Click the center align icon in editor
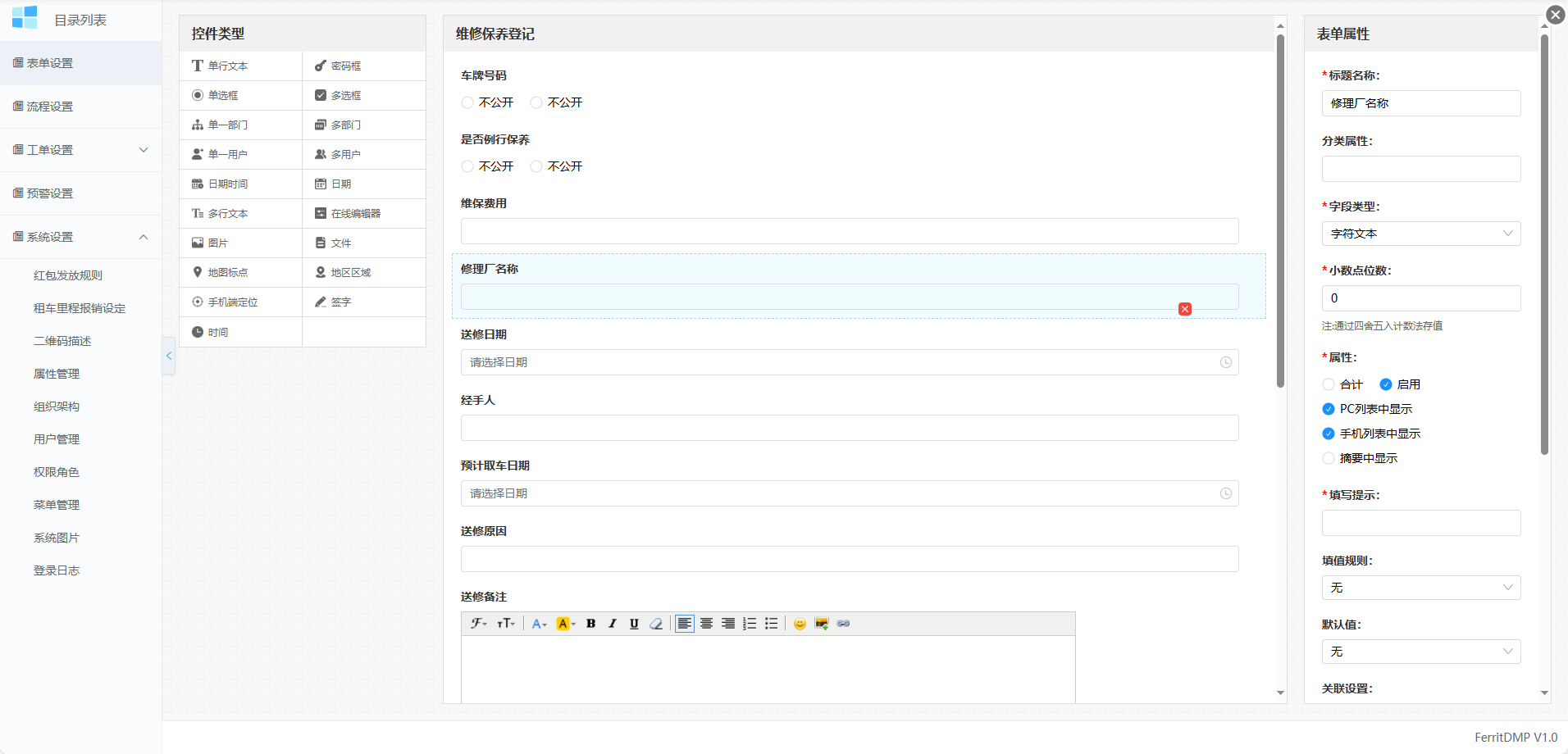 pos(706,624)
